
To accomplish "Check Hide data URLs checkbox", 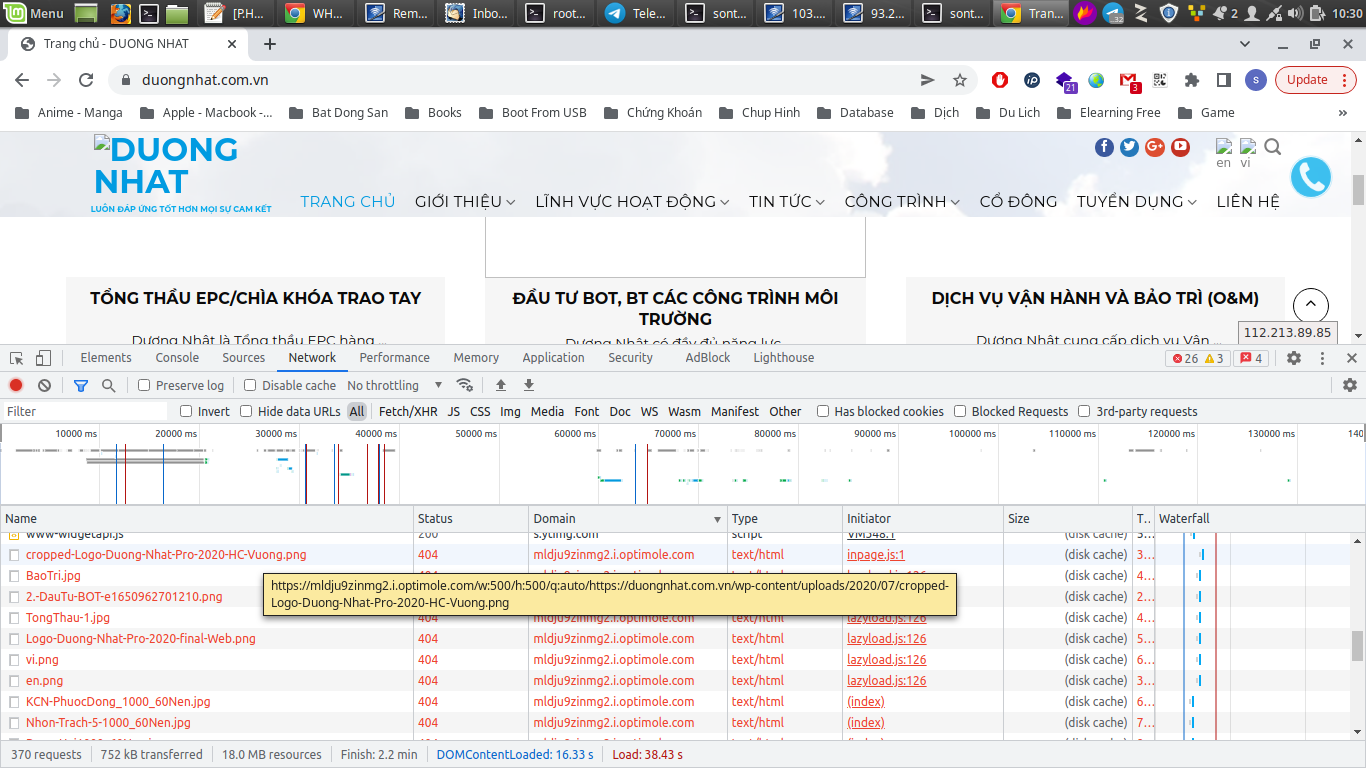I will [246, 411].
